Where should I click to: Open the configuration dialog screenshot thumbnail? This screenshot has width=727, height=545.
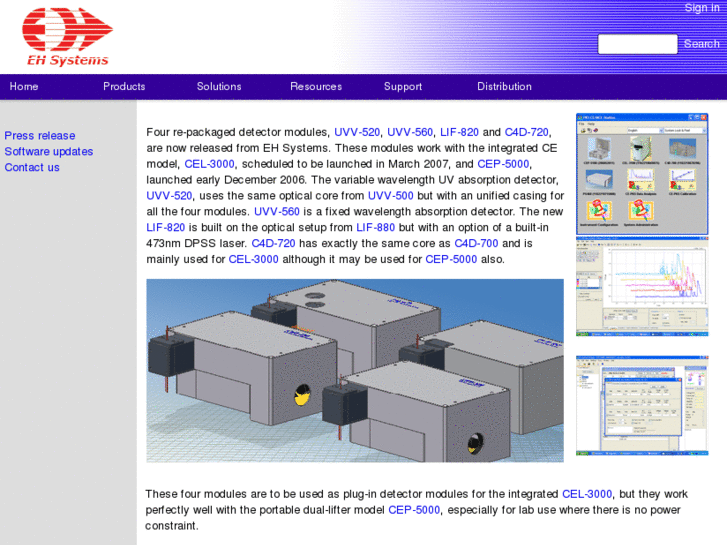[642, 405]
